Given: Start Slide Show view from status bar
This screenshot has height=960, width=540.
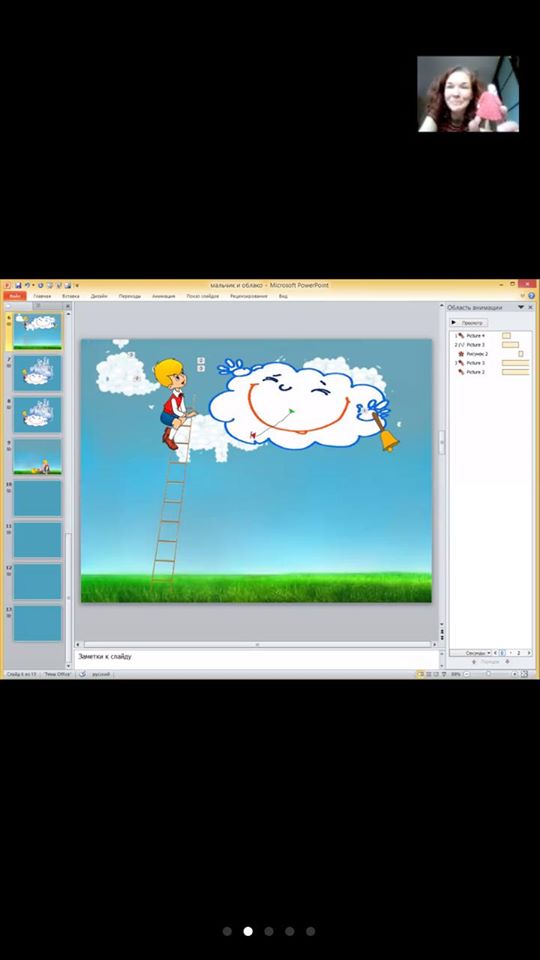Looking at the screenshot, I should pyautogui.click(x=444, y=674).
